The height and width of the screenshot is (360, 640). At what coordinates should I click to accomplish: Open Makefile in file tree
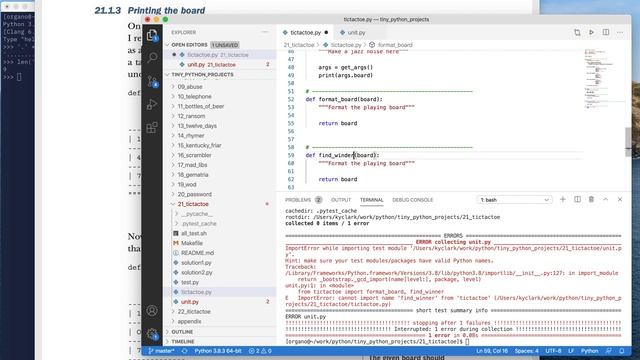(220, 243)
